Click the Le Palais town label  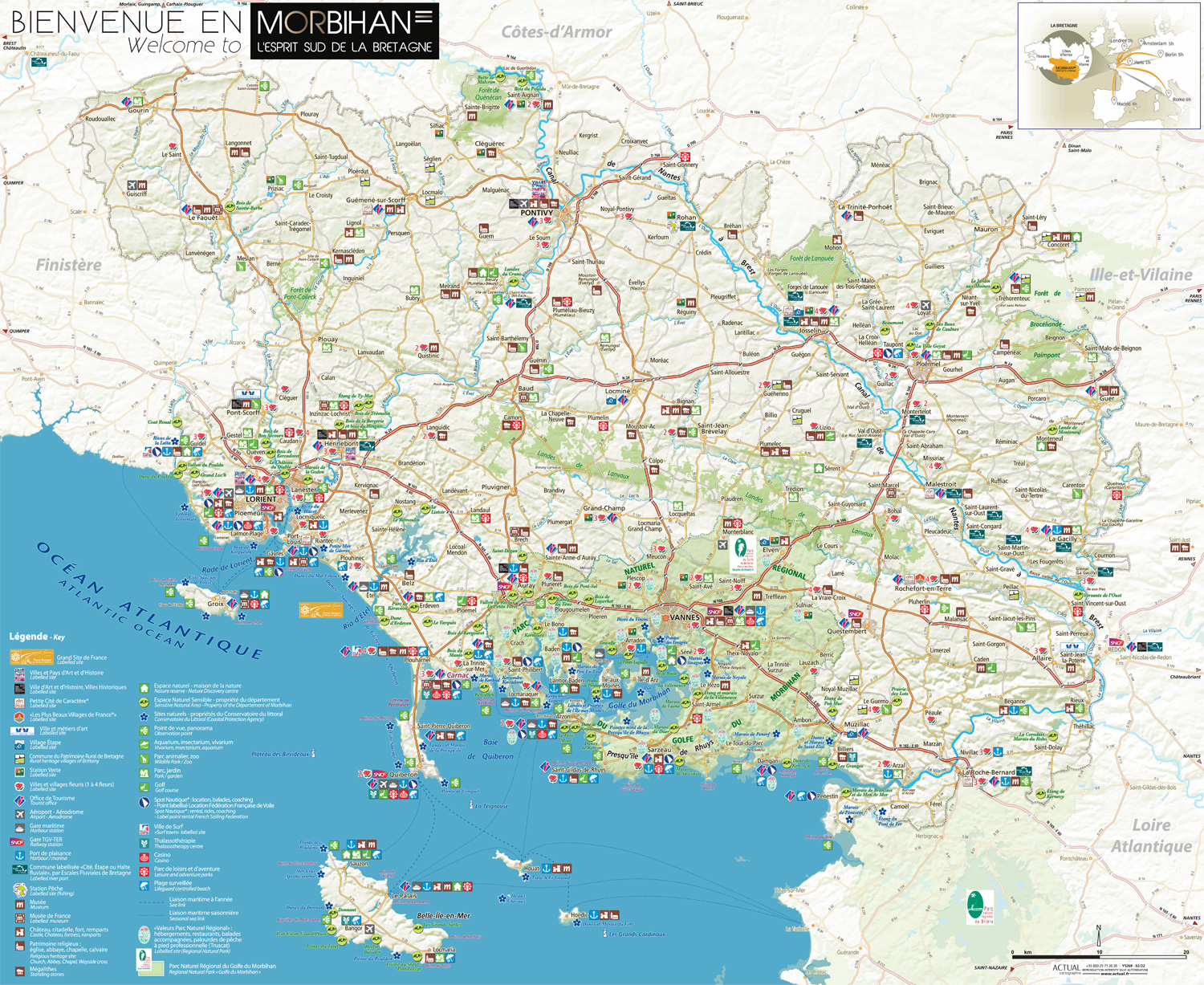click(404, 896)
